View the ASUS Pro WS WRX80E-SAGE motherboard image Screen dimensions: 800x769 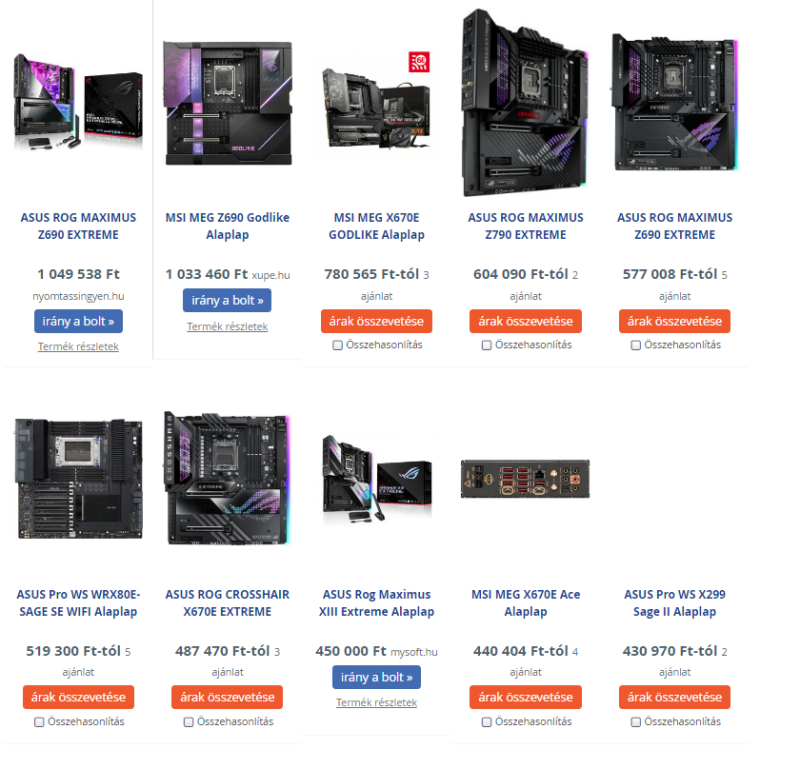pos(79,479)
